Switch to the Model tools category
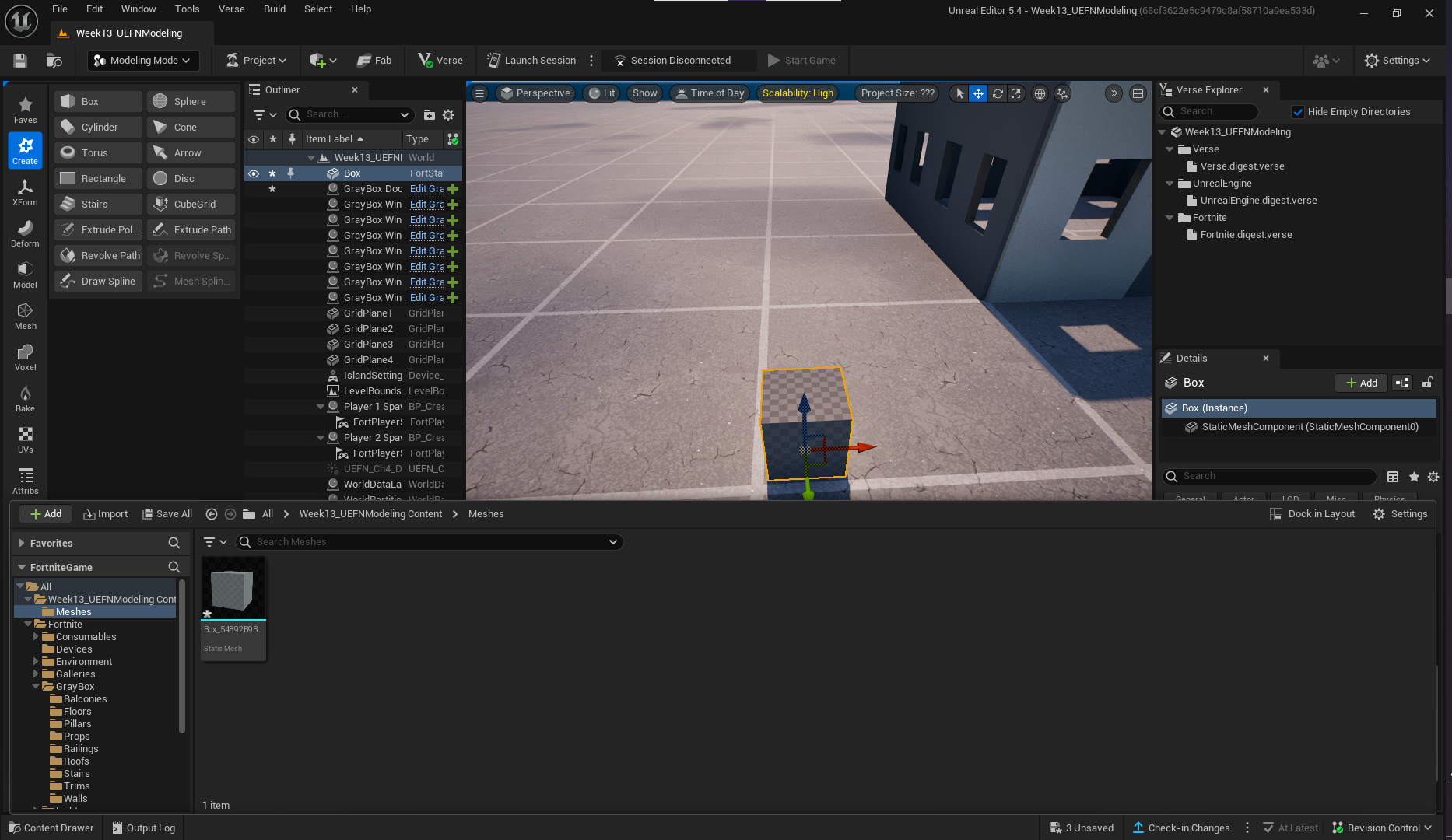Viewport: 1452px width, 840px height. (x=25, y=275)
